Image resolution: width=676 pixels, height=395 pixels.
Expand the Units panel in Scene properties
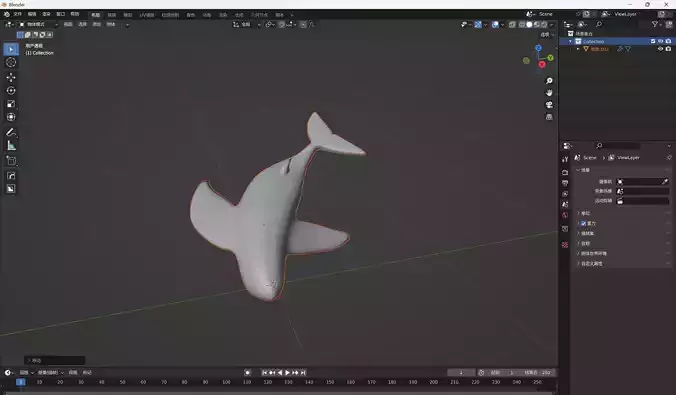[x=584, y=213]
